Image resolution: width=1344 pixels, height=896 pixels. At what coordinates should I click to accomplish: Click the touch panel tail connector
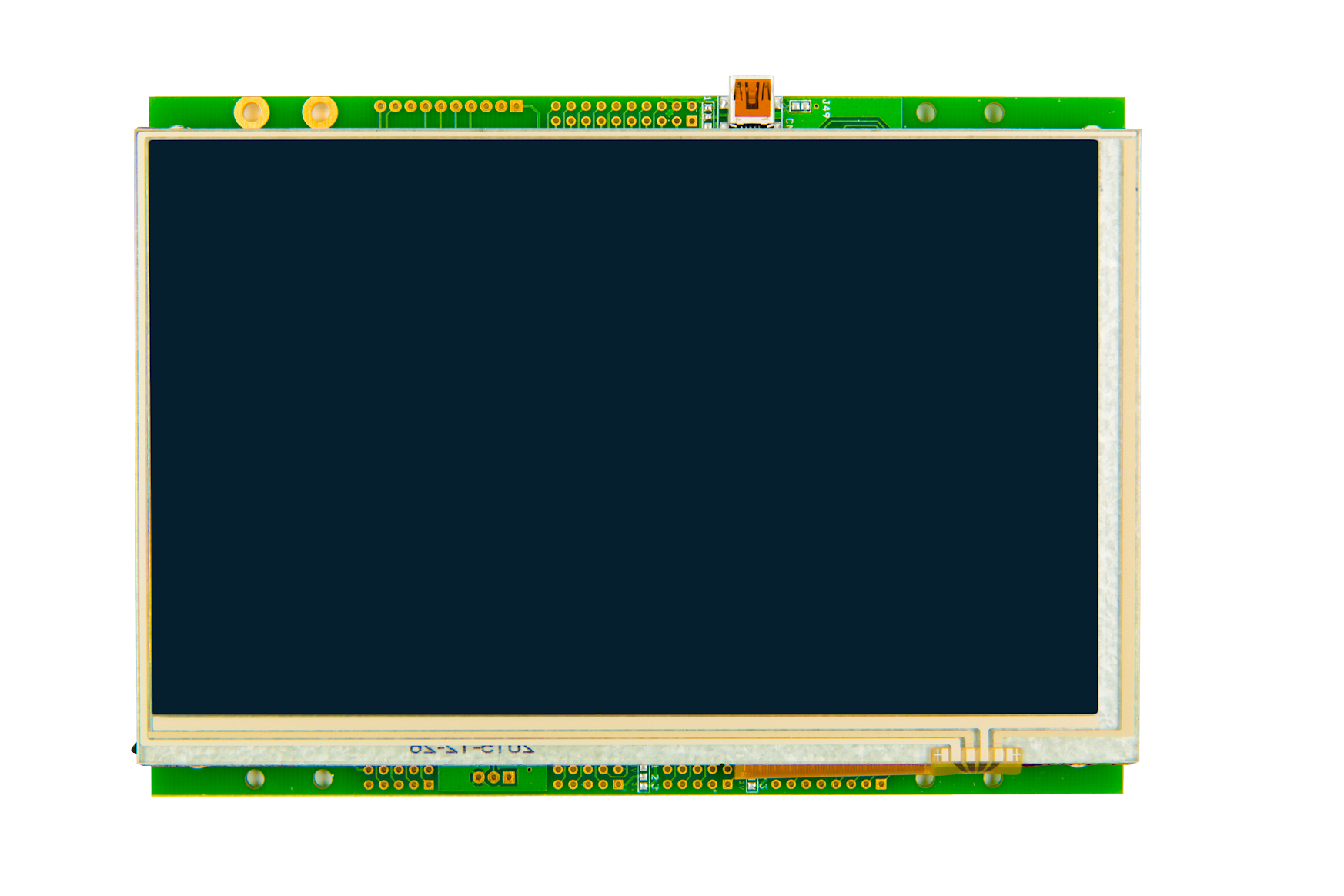(x=976, y=759)
